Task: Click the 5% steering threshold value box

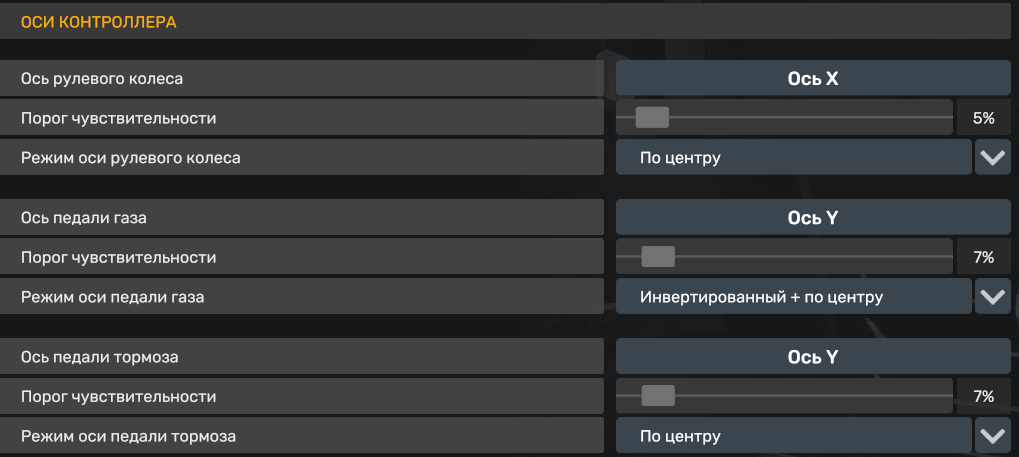Action: point(983,118)
